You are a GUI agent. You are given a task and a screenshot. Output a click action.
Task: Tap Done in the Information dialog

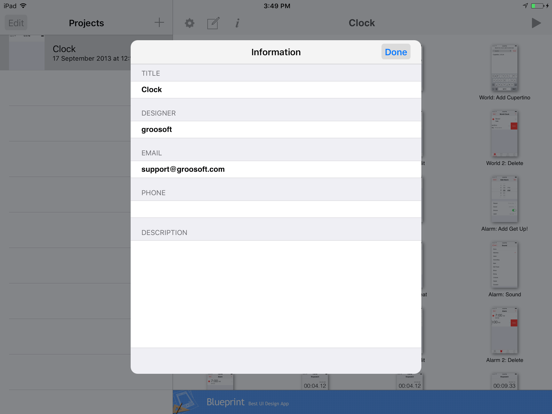click(396, 52)
